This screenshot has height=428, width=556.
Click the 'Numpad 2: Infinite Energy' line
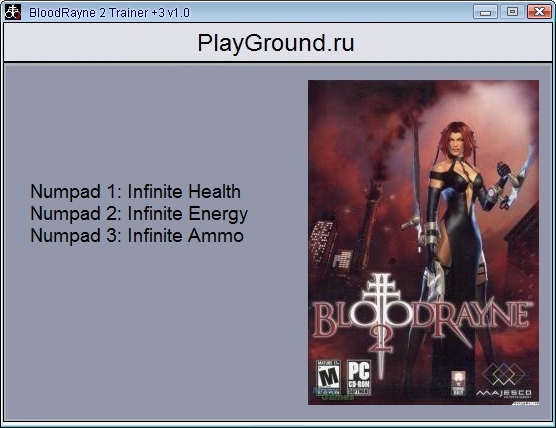pos(139,214)
